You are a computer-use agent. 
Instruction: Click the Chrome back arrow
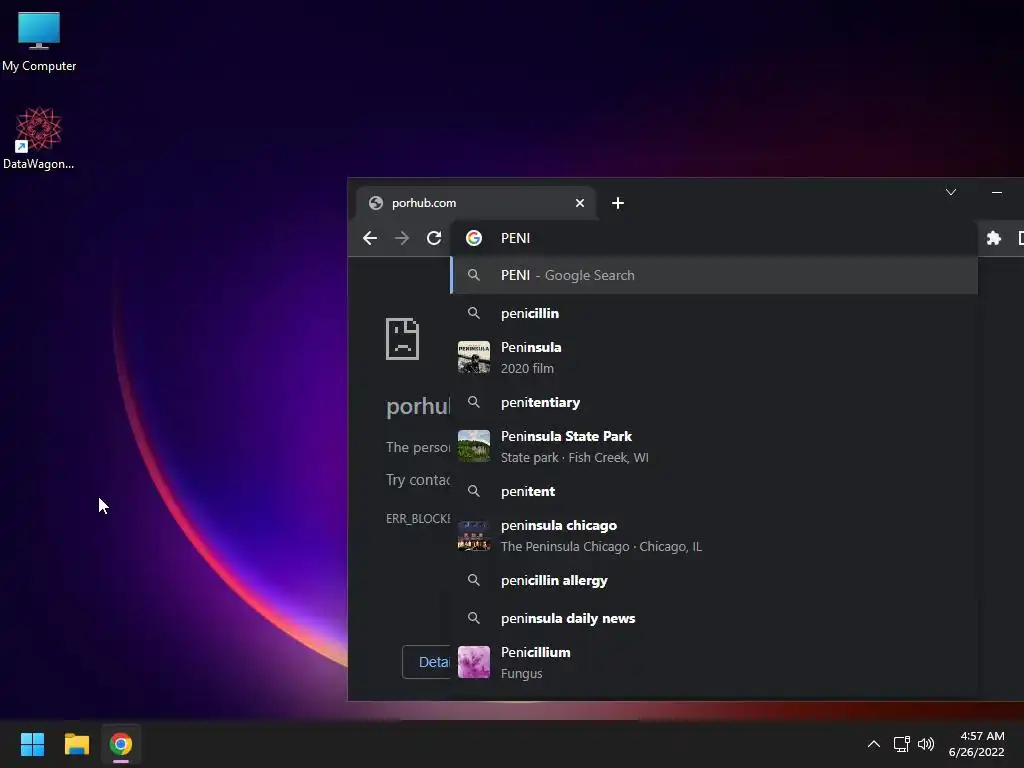tap(370, 238)
